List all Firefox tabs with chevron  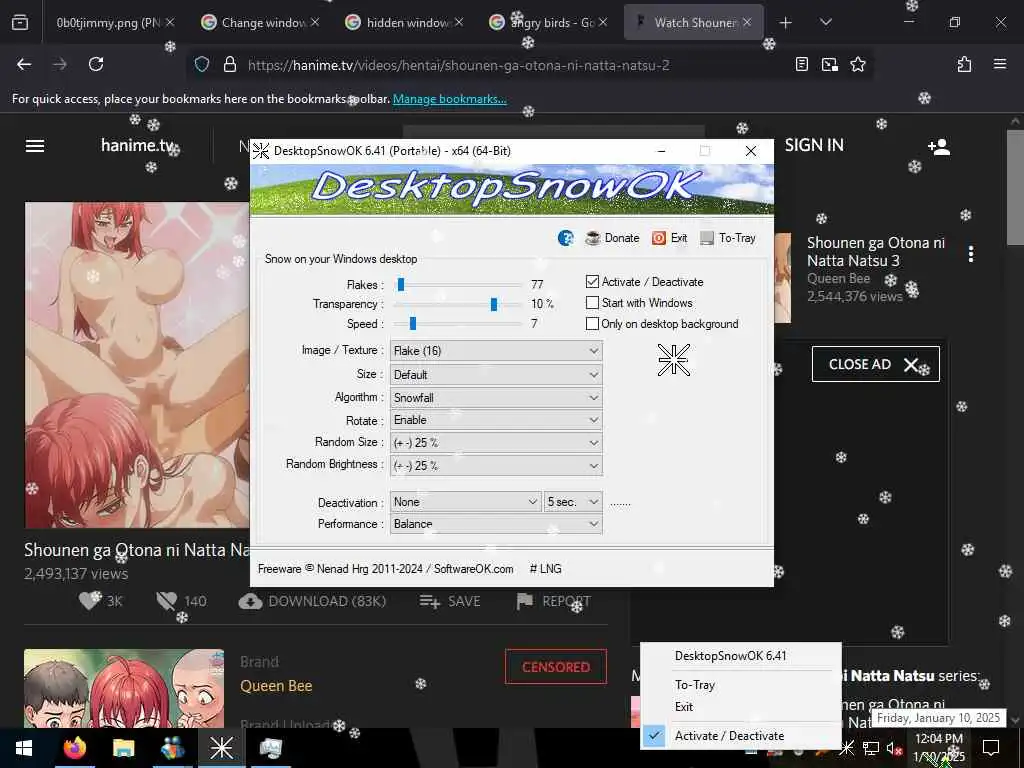pyautogui.click(x=825, y=23)
